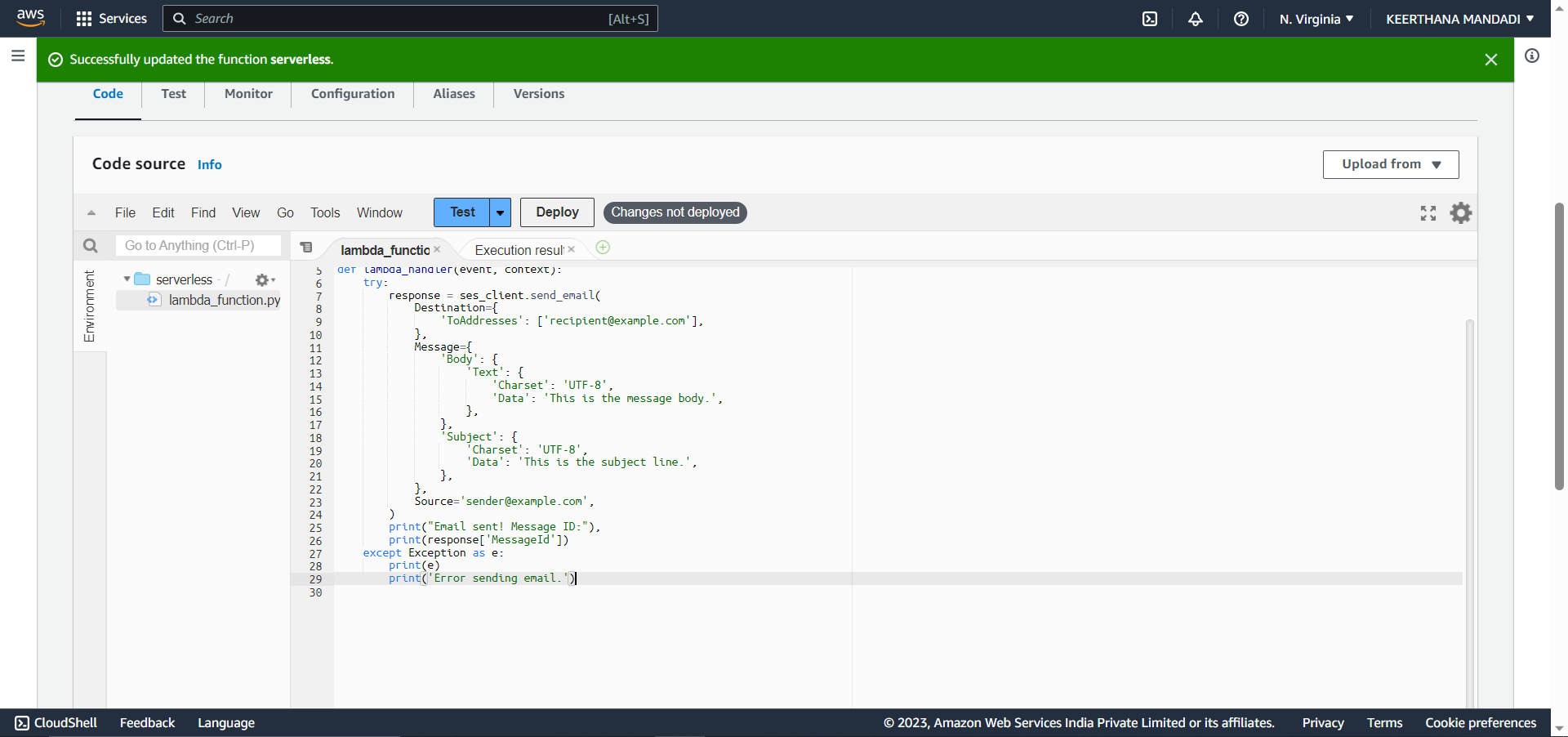Open the Code source Info link

[209, 164]
